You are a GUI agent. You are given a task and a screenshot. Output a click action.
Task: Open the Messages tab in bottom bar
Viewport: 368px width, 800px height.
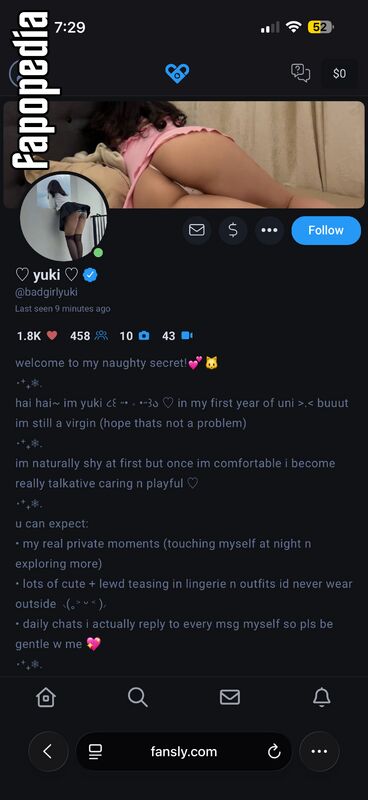point(230,697)
